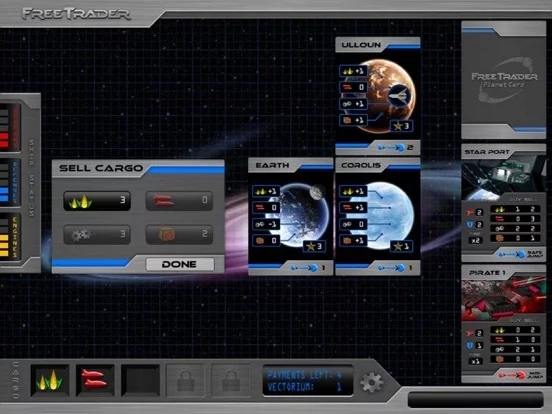Click the locked cargo slot nearest Payments display
This screenshot has height=414, width=552.
(231, 381)
